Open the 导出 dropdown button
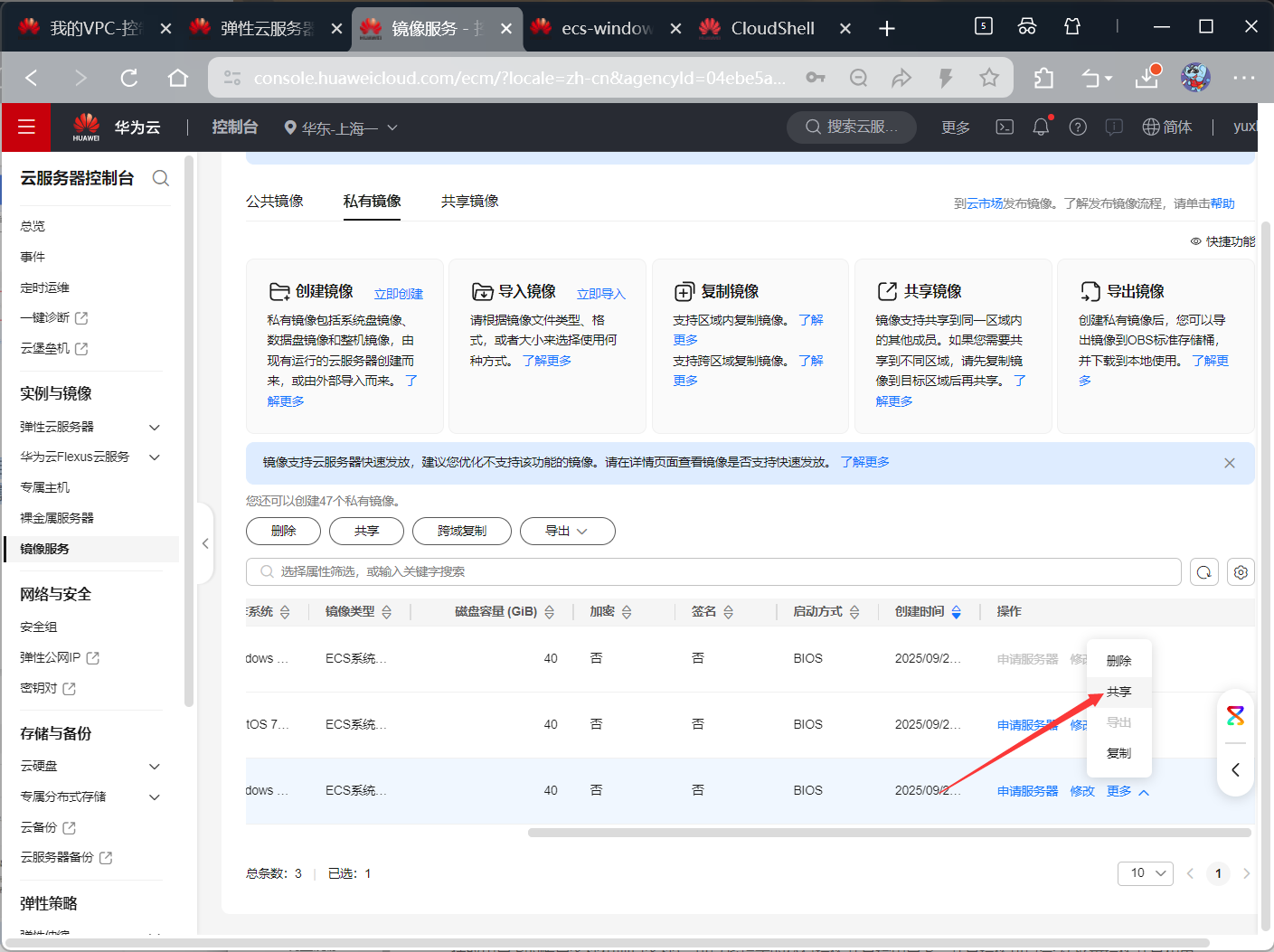Image resolution: width=1274 pixels, height=952 pixels. (x=567, y=532)
